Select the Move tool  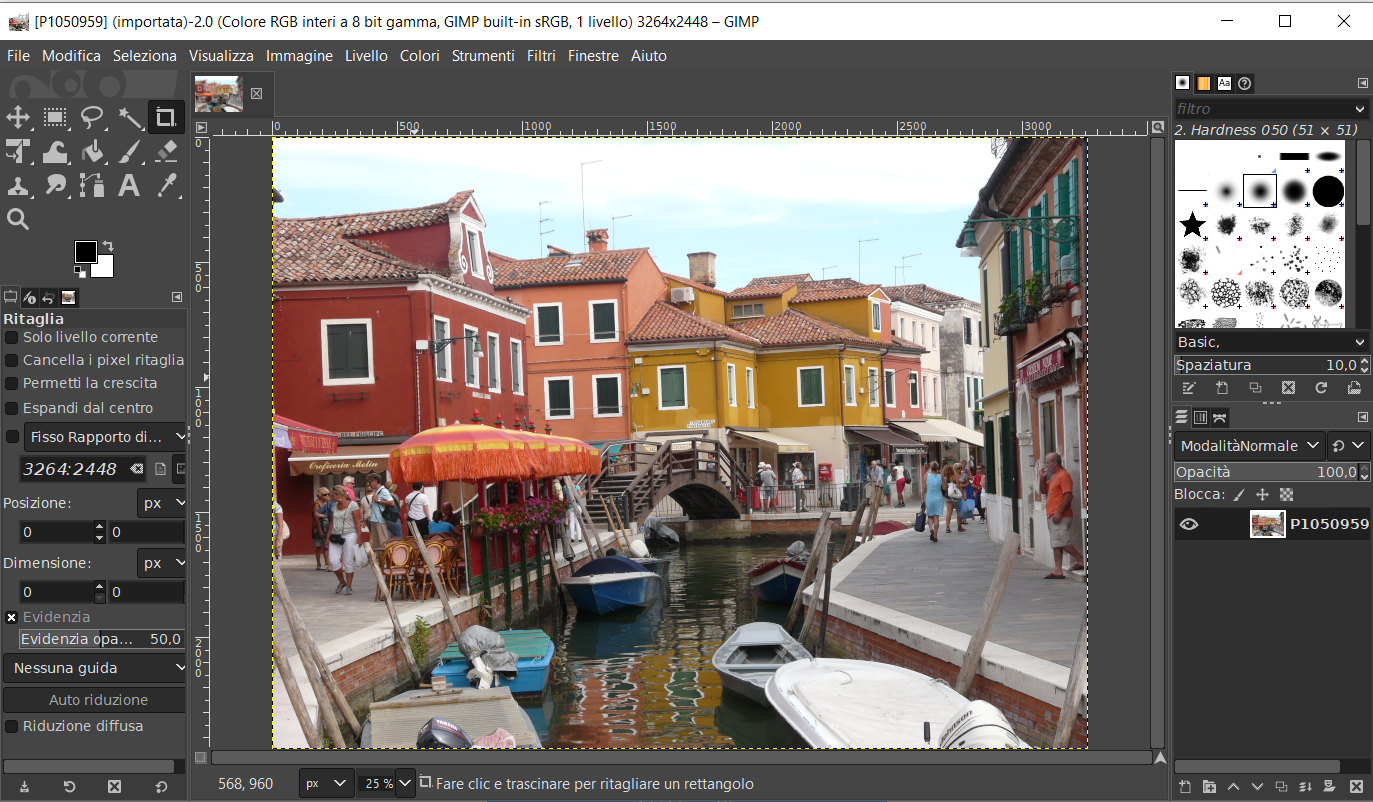18,118
